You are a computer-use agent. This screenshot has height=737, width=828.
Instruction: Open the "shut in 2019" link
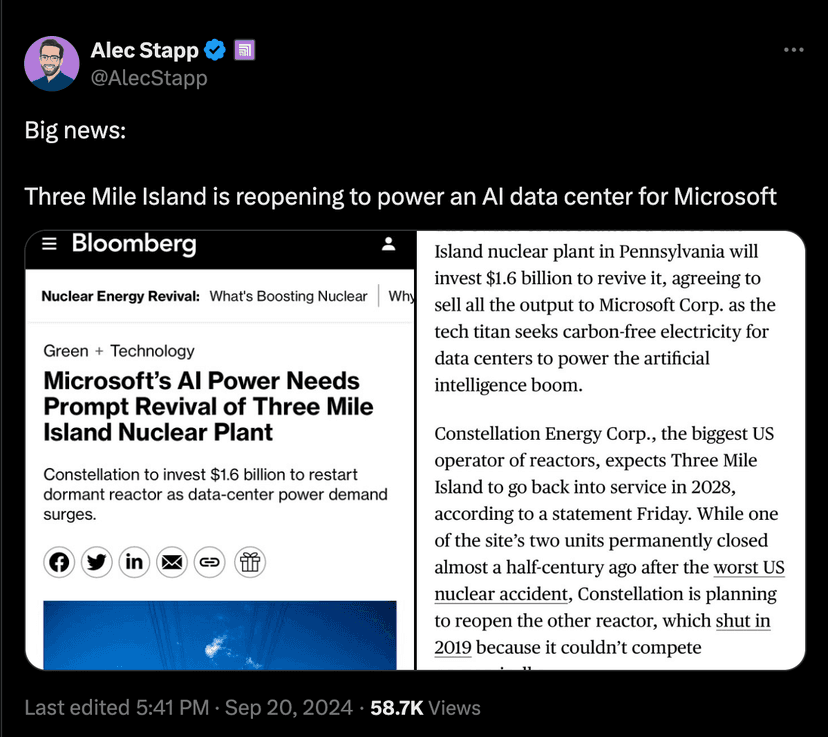(602, 634)
